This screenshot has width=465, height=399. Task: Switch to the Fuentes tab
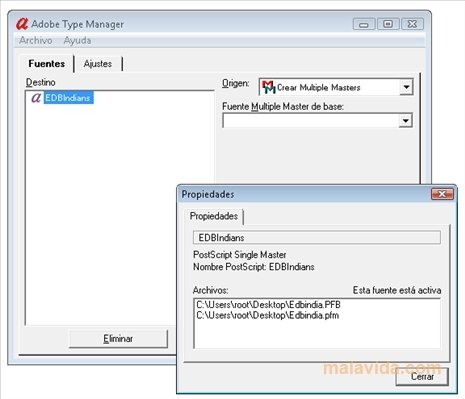[47, 64]
